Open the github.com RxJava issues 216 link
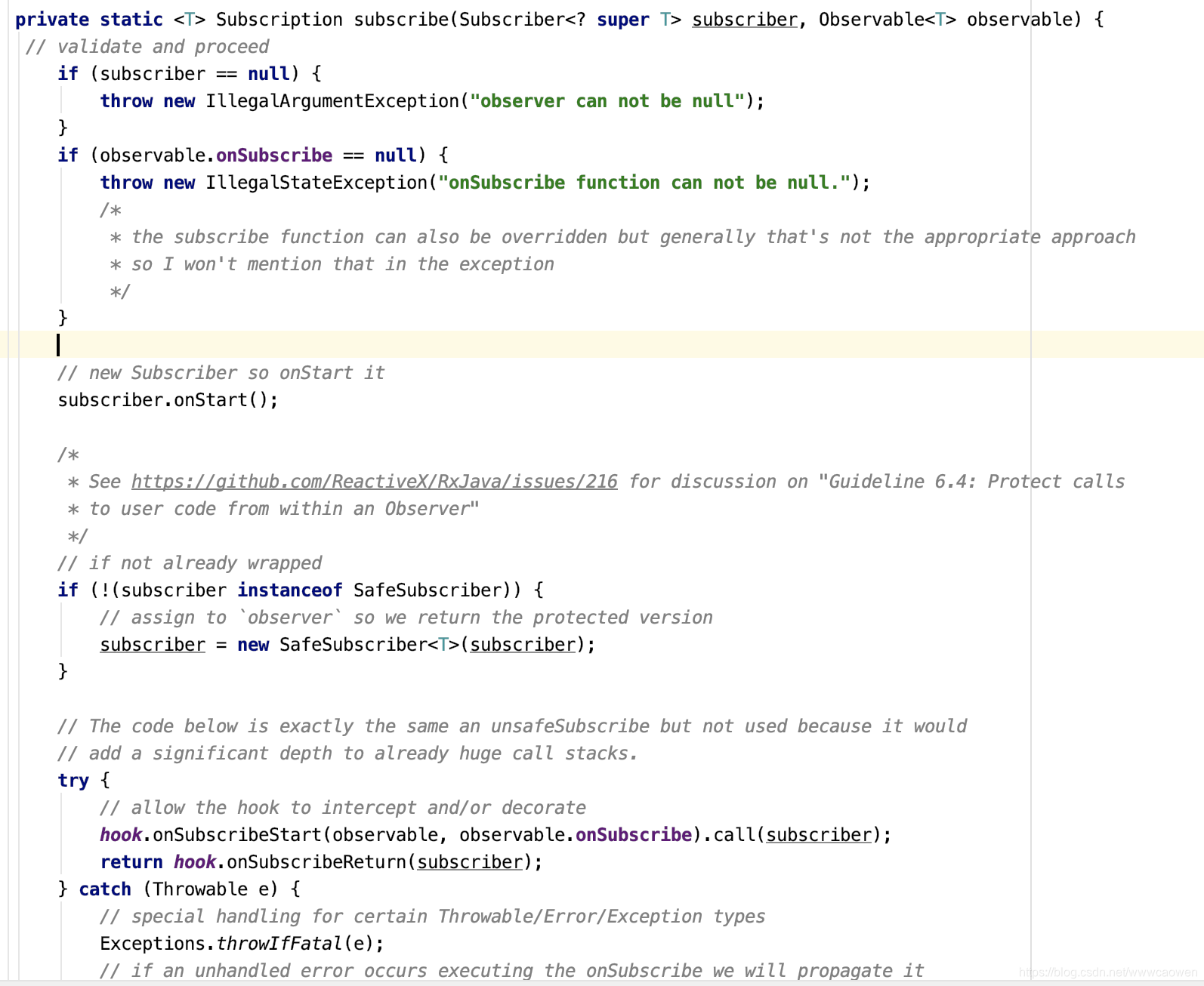 point(374,482)
